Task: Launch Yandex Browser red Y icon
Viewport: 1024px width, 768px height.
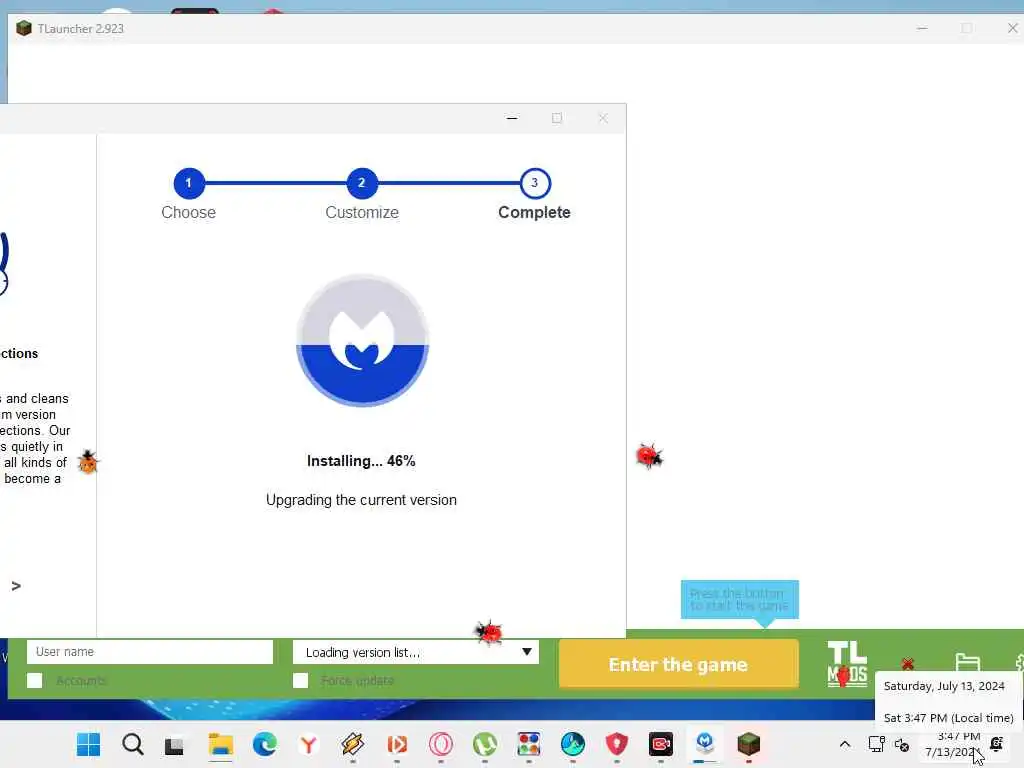Action: (308, 744)
